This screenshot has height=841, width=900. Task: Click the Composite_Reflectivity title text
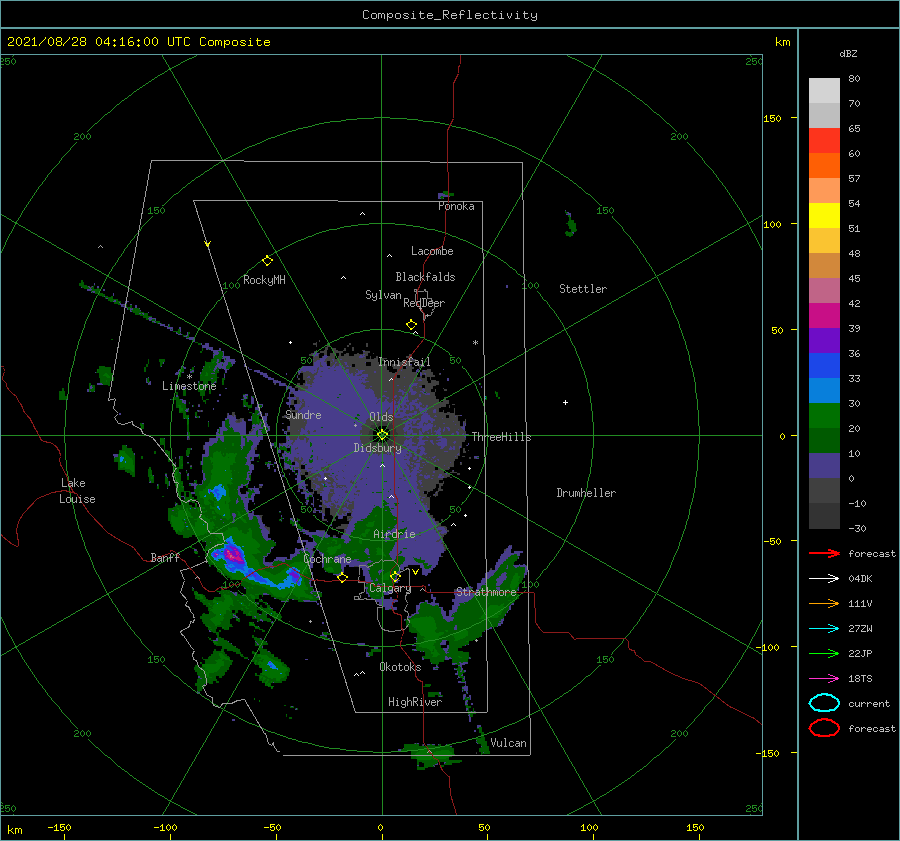click(x=450, y=15)
